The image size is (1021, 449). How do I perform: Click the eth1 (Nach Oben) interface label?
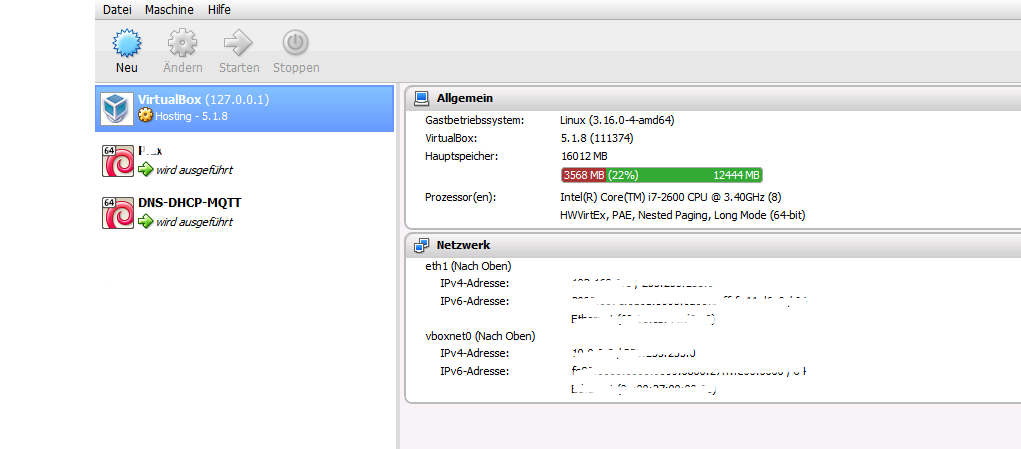coord(468,266)
